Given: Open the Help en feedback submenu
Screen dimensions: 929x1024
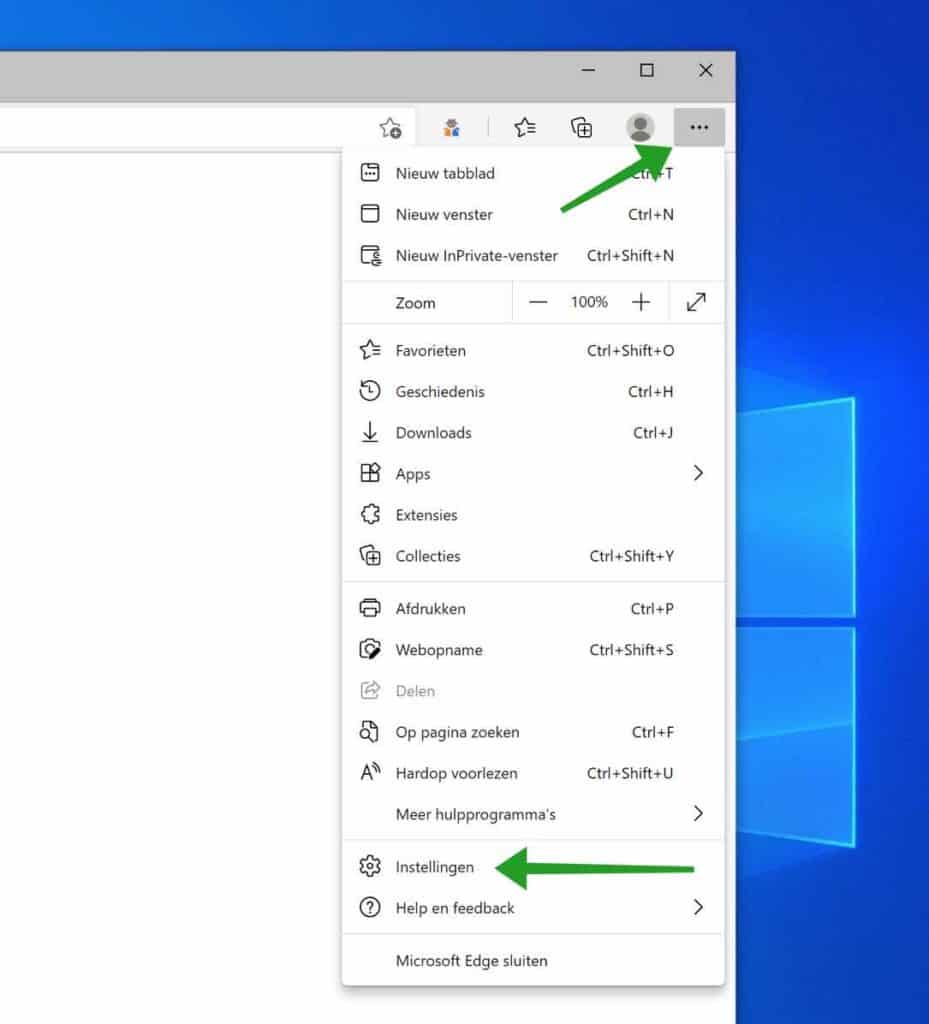Looking at the screenshot, I should (x=698, y=907).
